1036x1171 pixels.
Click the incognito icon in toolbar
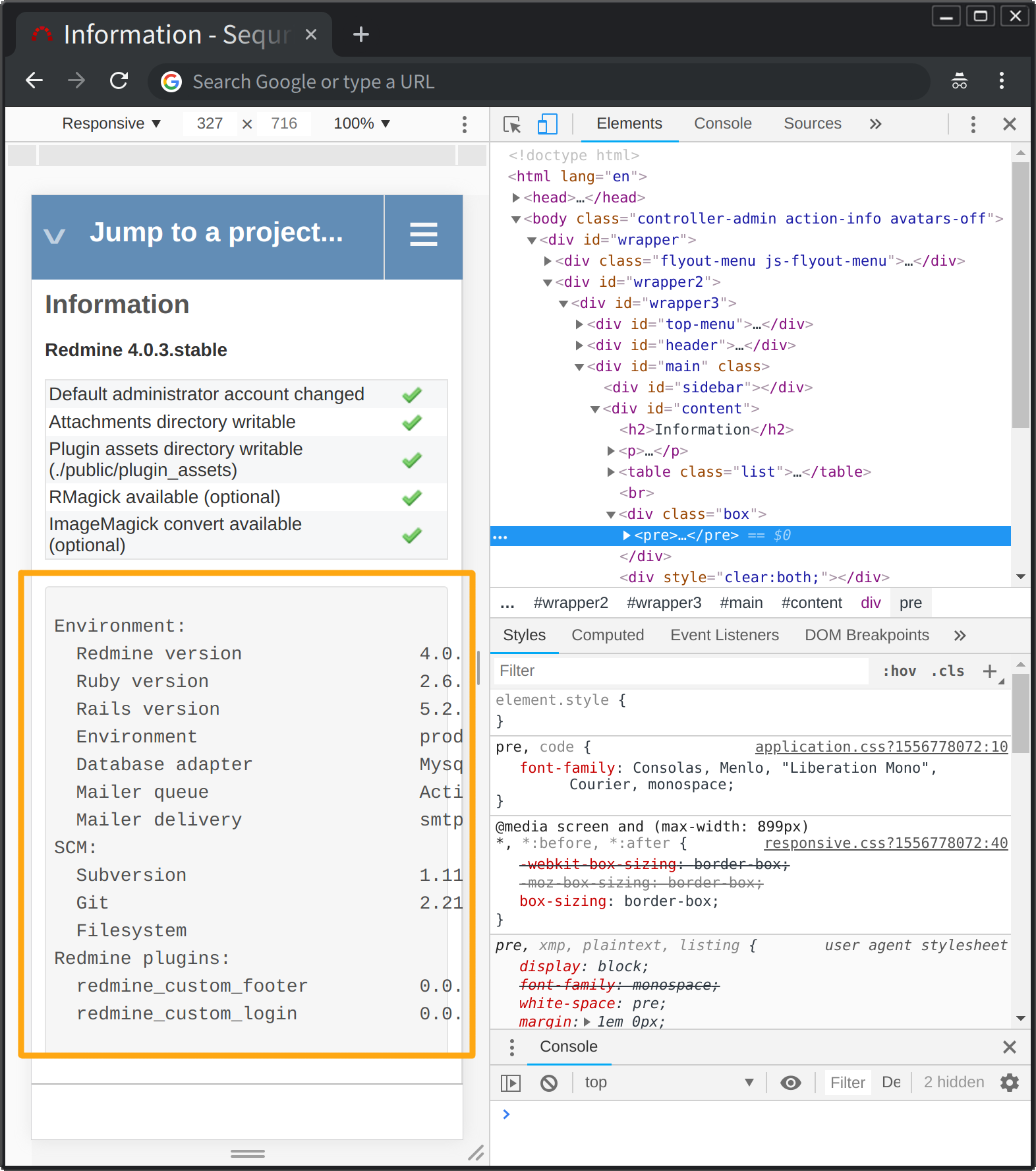click(960, 81)
